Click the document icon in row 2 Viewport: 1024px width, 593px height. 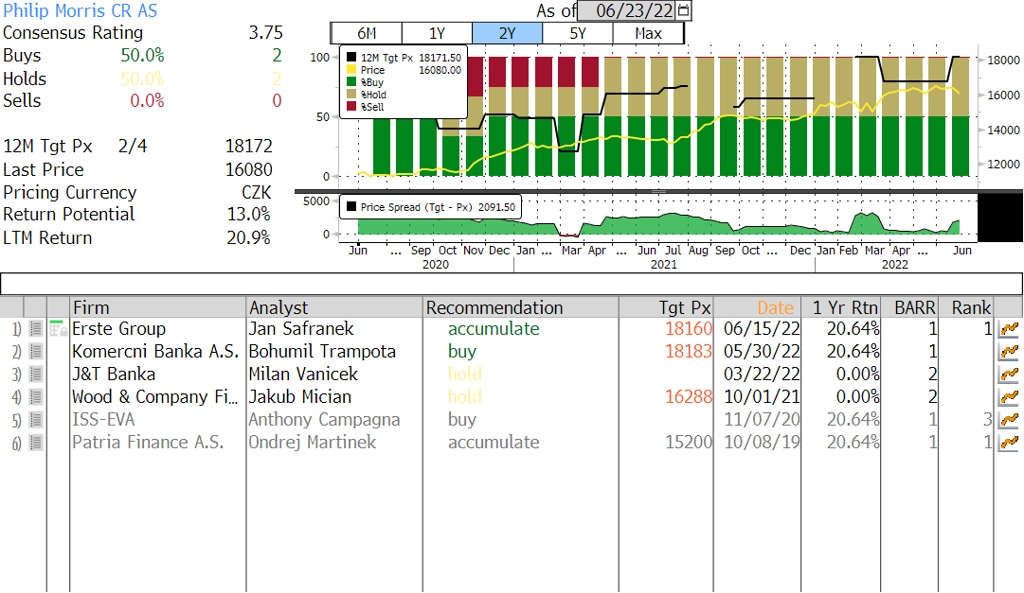coord(36,351)
